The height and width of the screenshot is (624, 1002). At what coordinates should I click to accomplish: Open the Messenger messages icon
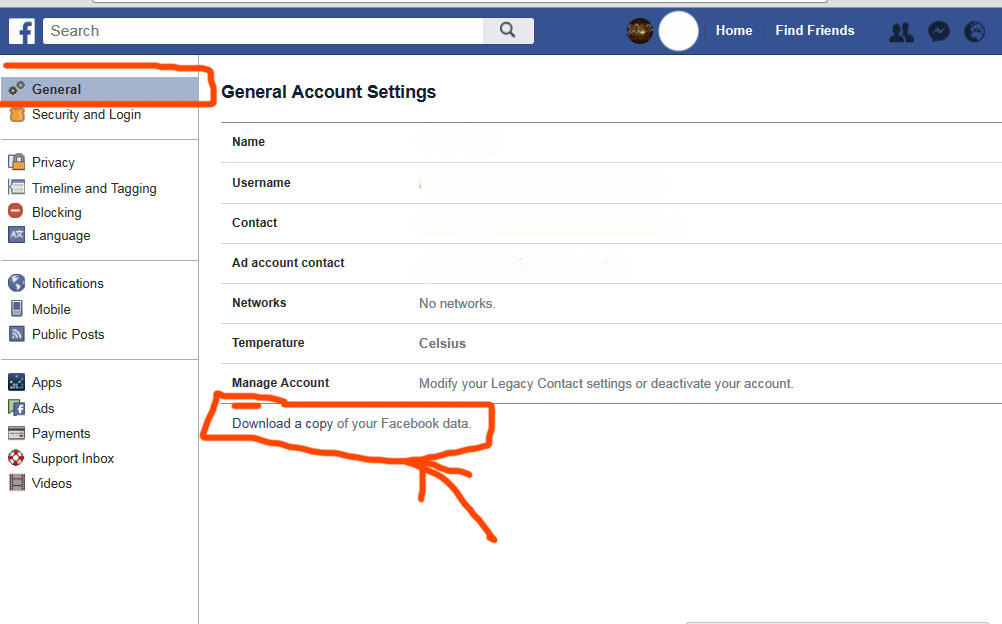click(939, 31)
